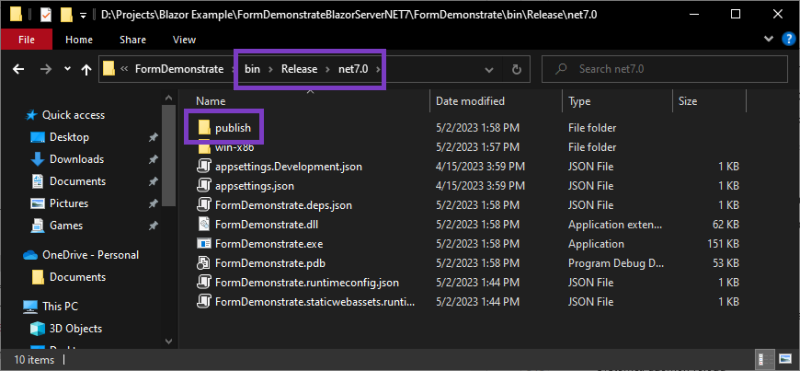
Task: Go forward with the Forward arrow
Action: coord(46,69)
